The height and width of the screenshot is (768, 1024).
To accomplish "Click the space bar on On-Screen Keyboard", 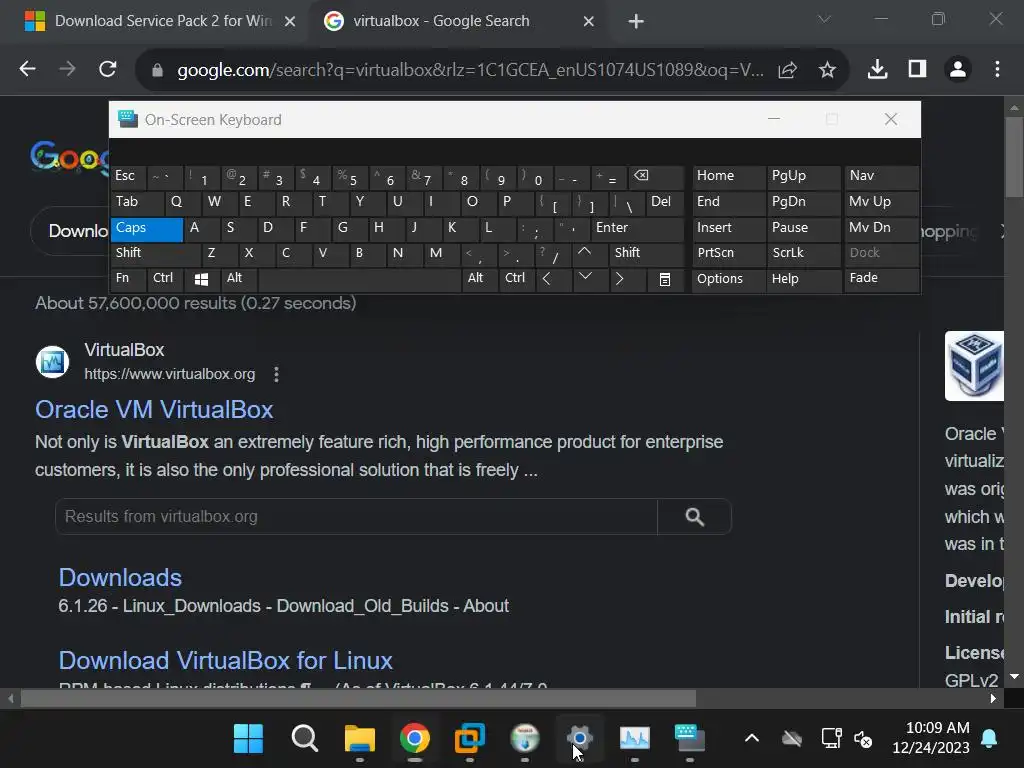I will click(360, 279).
